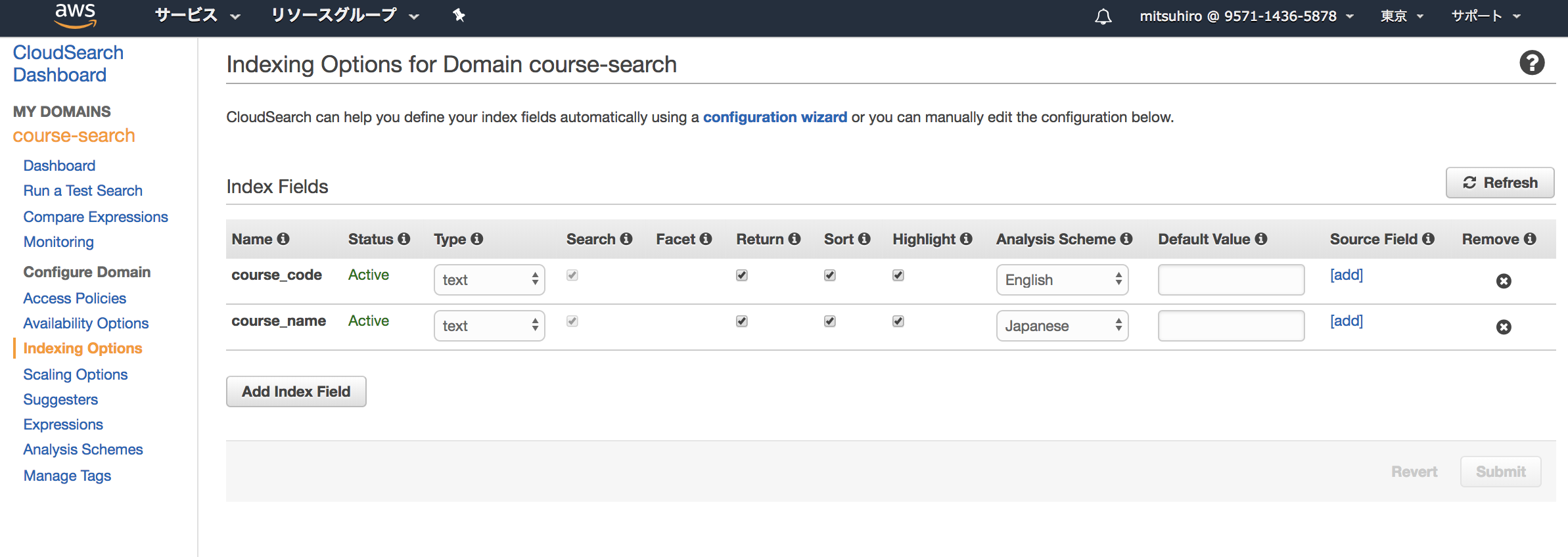Click the course_code field name
Image resolution: width=1568 pixels, height=557 pixels.
[x=277, y=275]
